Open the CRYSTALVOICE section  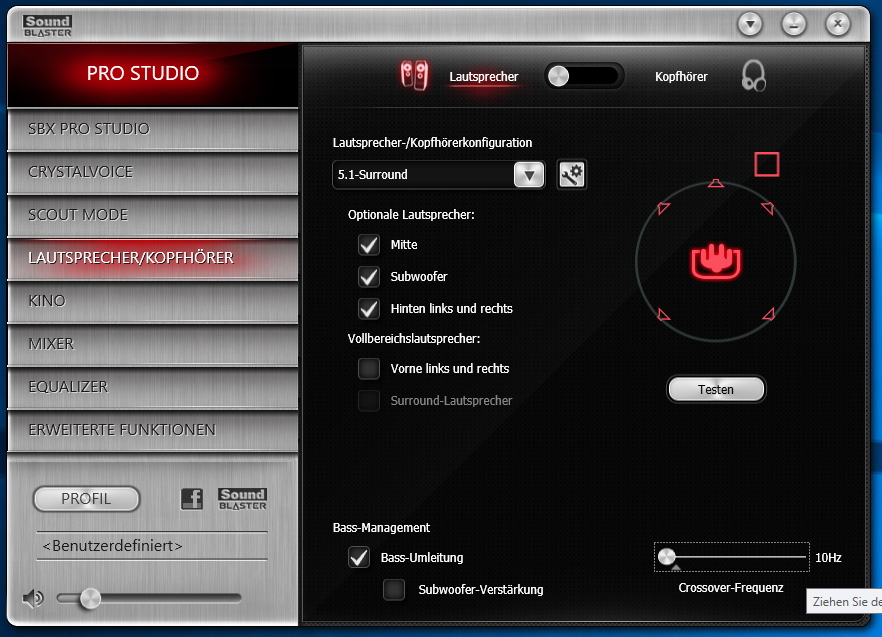[x=152, y=172]
